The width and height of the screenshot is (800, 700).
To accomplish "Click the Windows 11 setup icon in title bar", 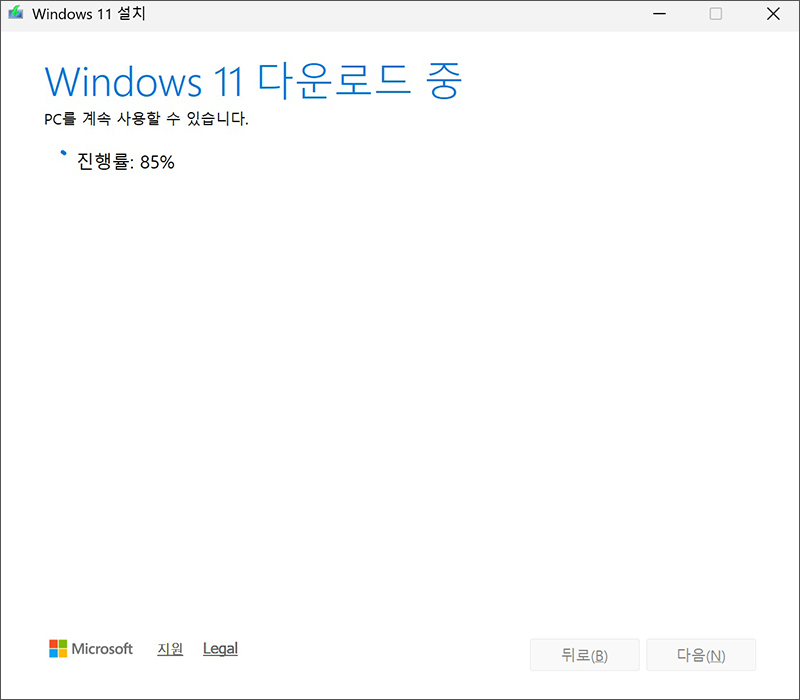I will coord(16,15).
